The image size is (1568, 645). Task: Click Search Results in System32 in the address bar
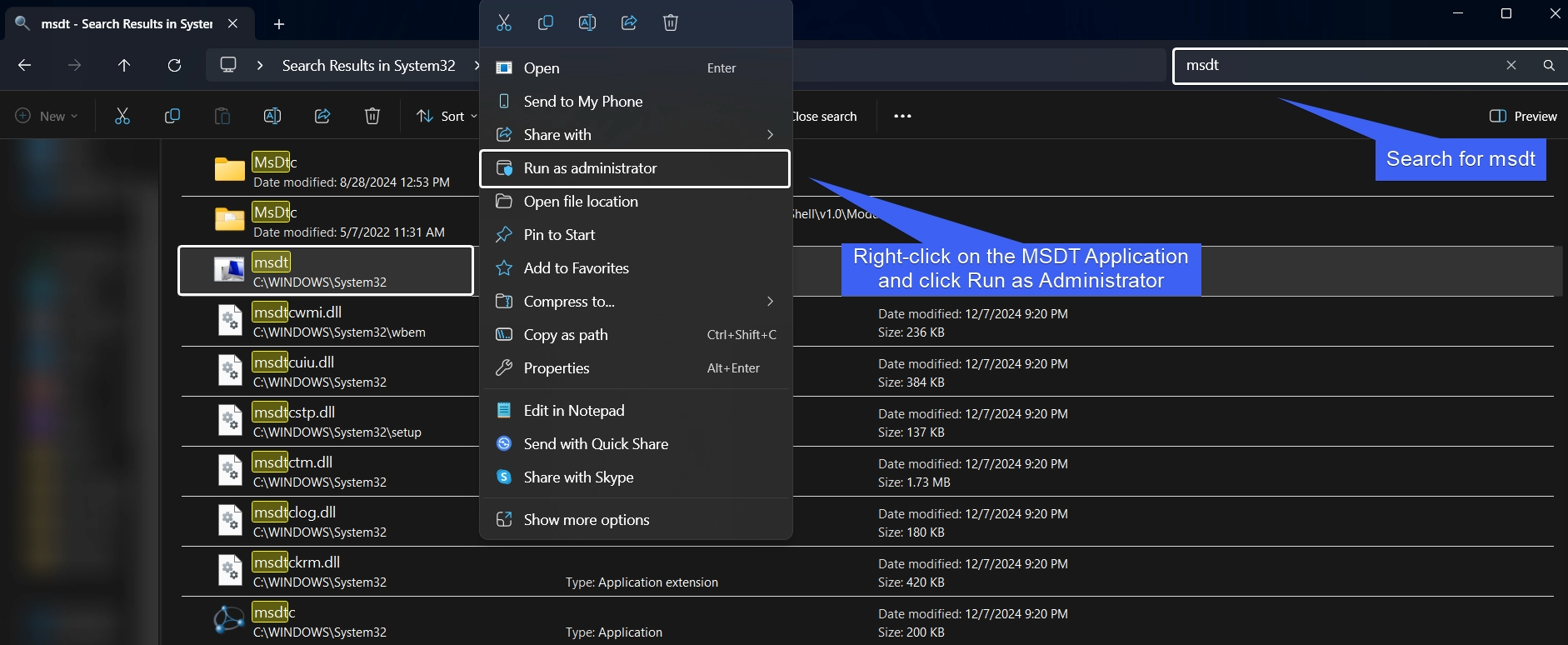coord(368,65)
